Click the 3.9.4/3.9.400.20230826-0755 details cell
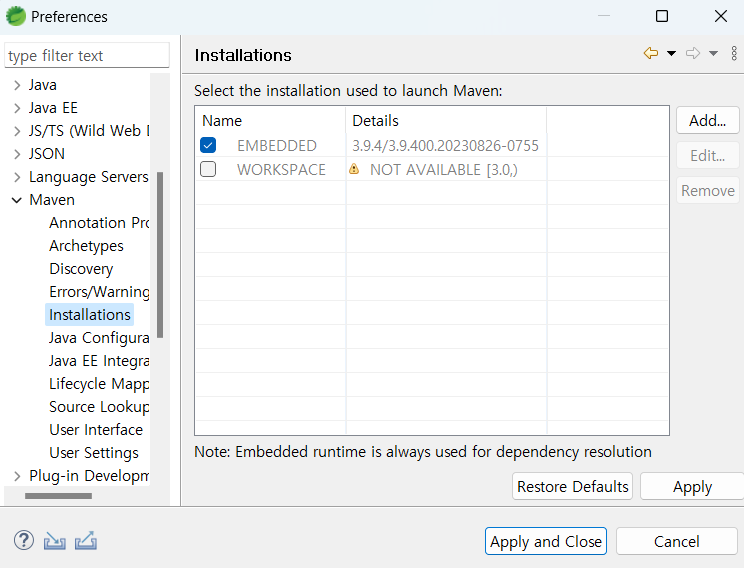 click(x=446, y=145)
